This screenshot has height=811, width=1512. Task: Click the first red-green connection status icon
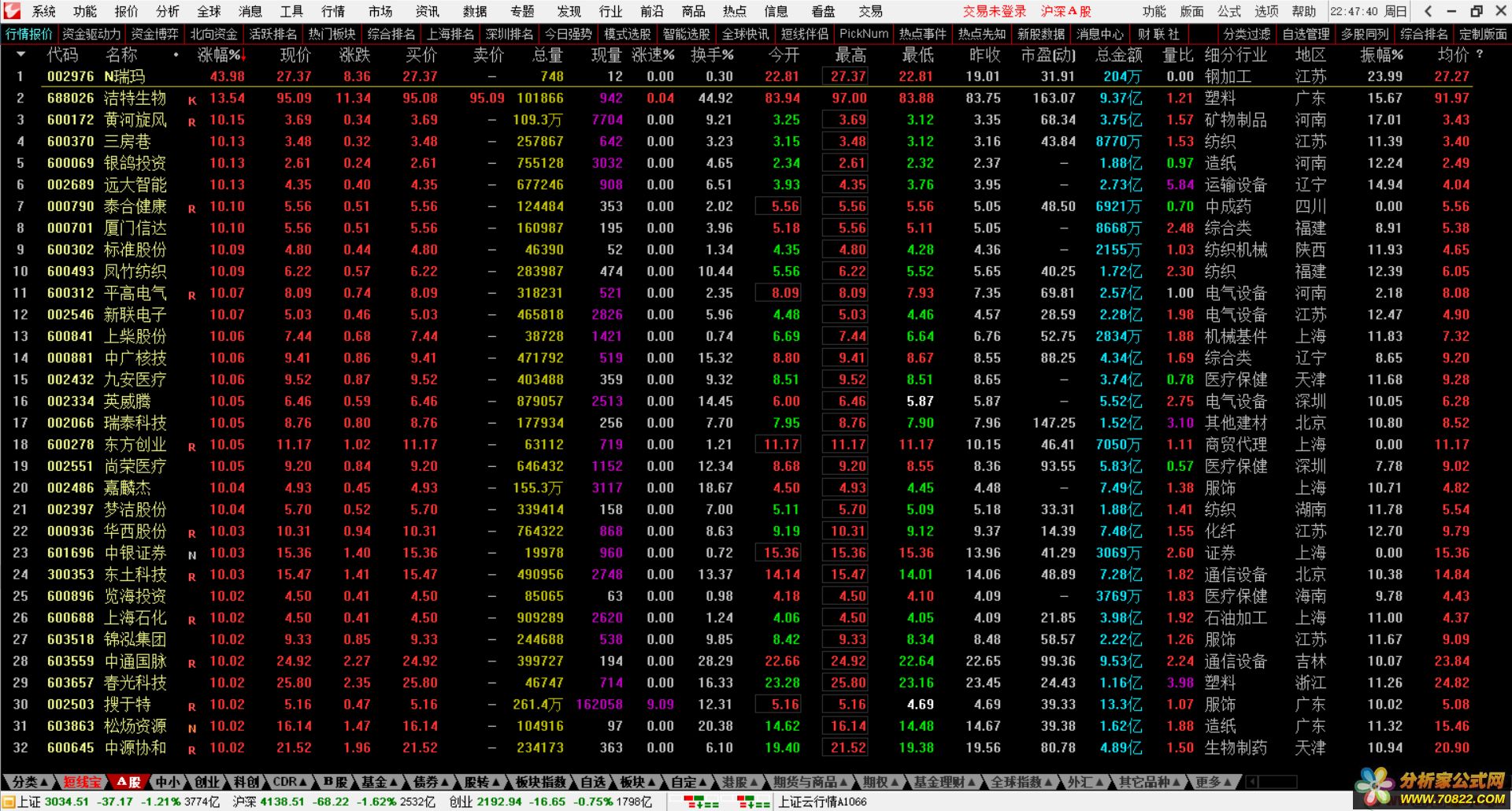tap(701, 802)
